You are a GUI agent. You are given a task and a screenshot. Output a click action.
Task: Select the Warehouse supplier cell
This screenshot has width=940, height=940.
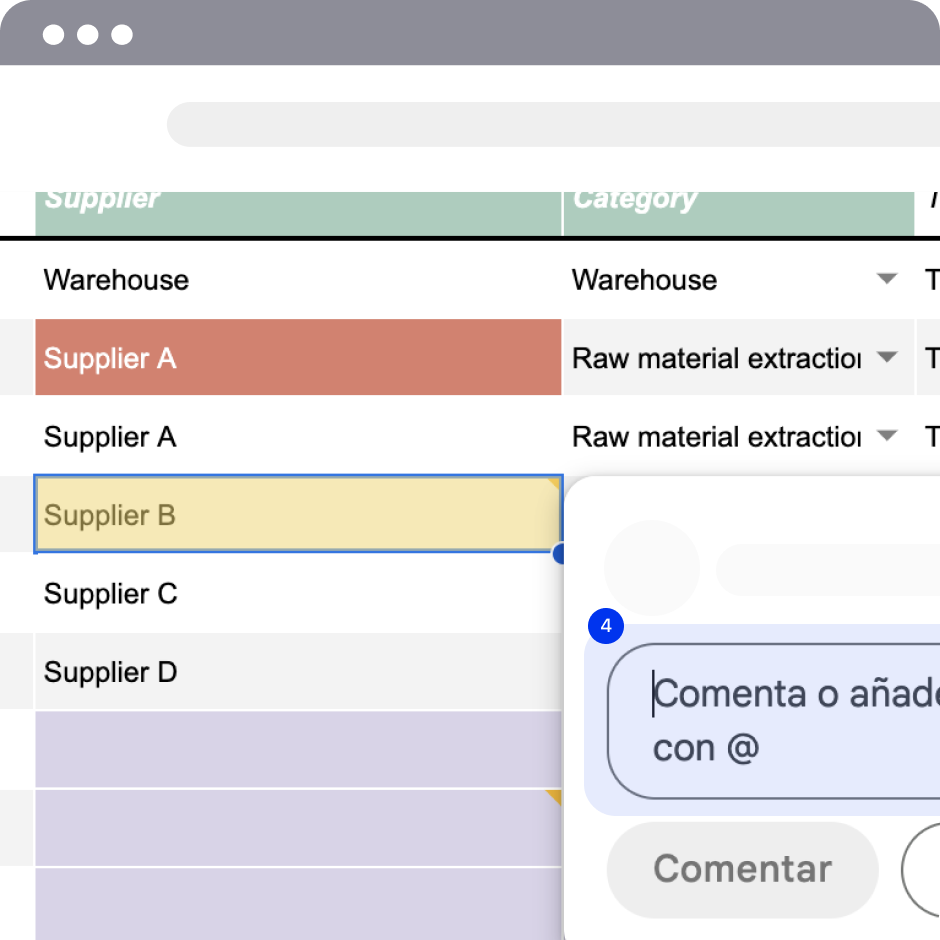[x=298, y=279]
